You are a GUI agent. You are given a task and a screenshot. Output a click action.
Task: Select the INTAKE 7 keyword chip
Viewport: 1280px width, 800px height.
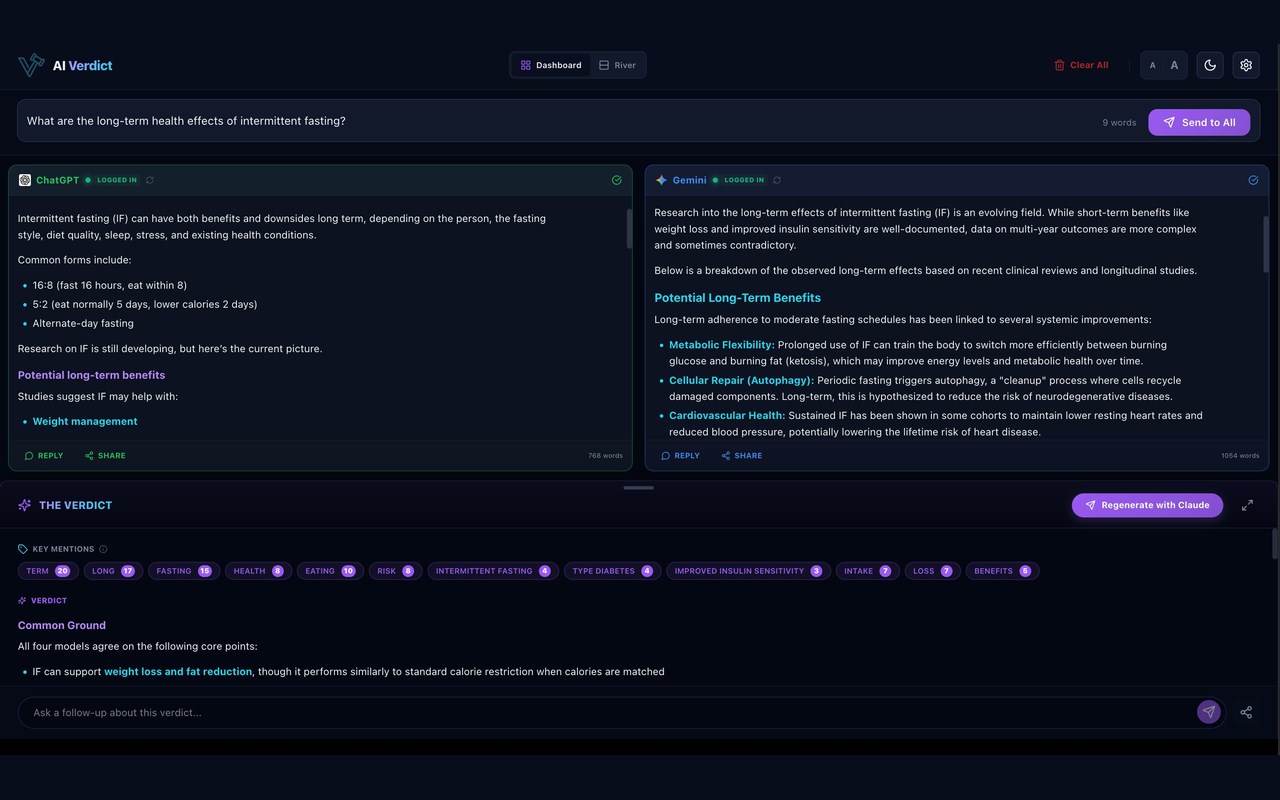tap(868, 571)
